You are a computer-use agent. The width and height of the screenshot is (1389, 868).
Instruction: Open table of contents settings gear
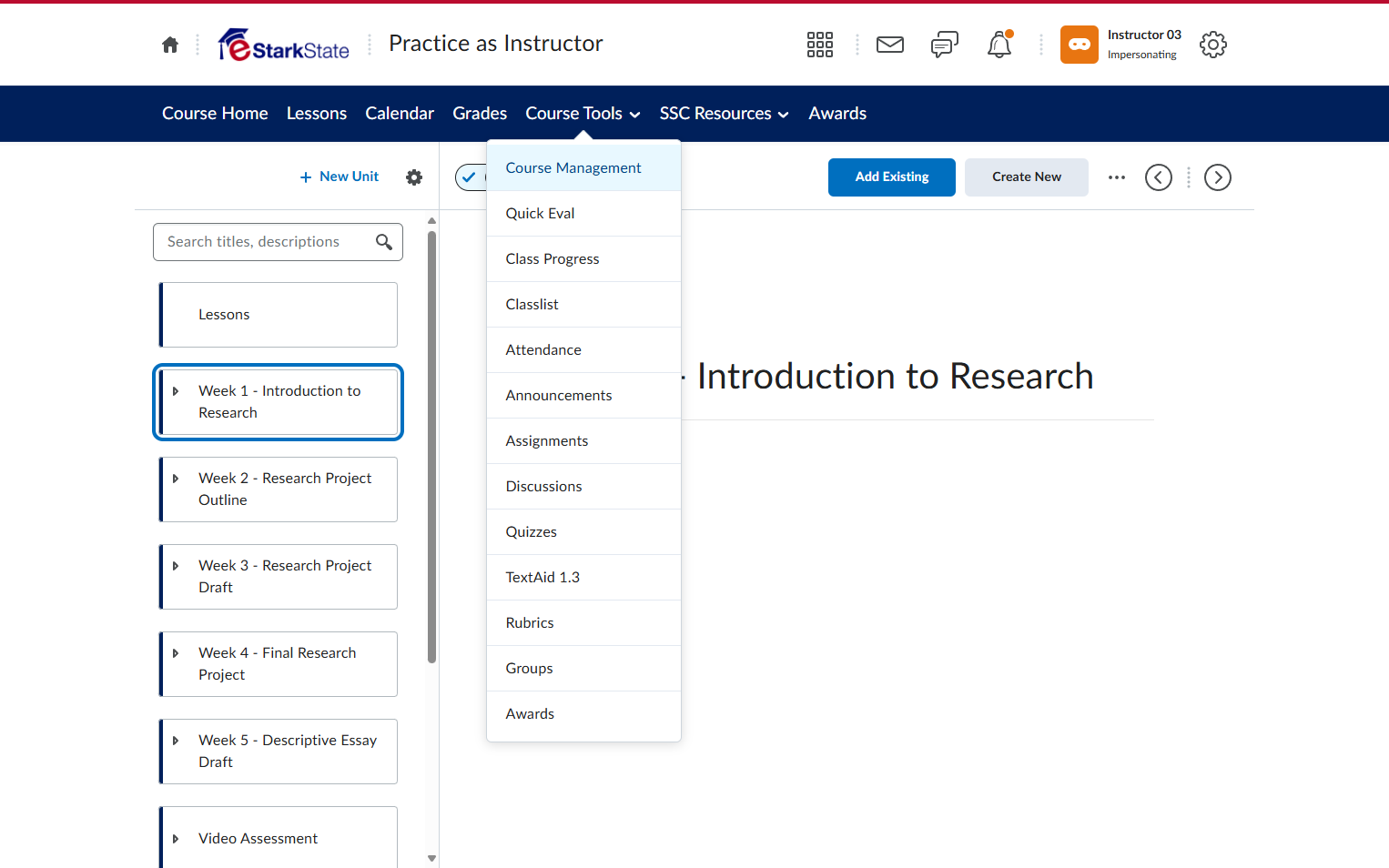[414, 177]
